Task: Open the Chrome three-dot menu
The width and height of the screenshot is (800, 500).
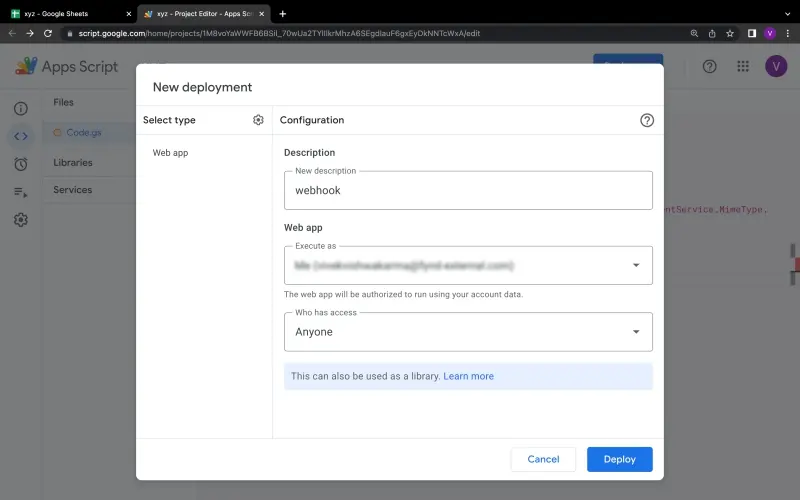Action: click(x=788, y=33)
